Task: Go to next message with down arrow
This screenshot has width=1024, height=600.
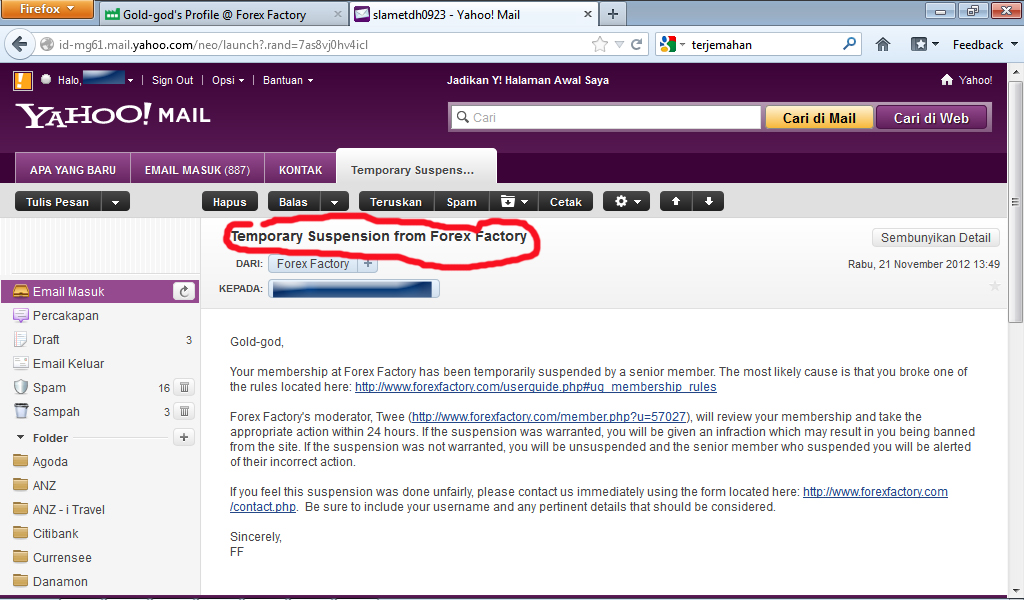Action: click(709, 201)
